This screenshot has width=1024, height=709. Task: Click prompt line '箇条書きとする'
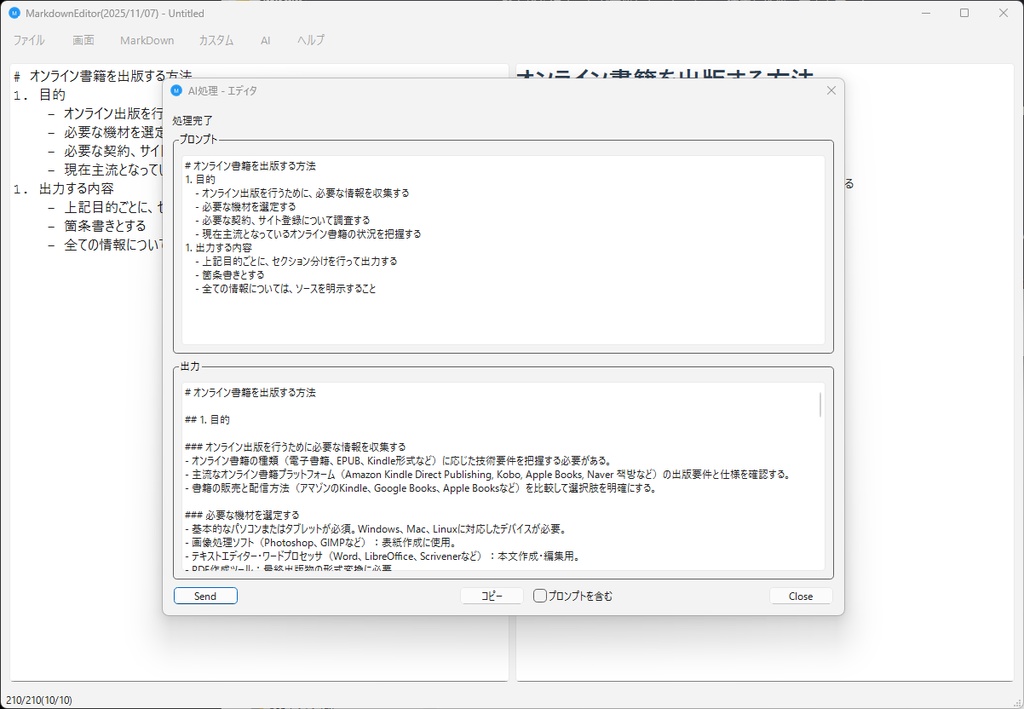click(x=230, y=275)
